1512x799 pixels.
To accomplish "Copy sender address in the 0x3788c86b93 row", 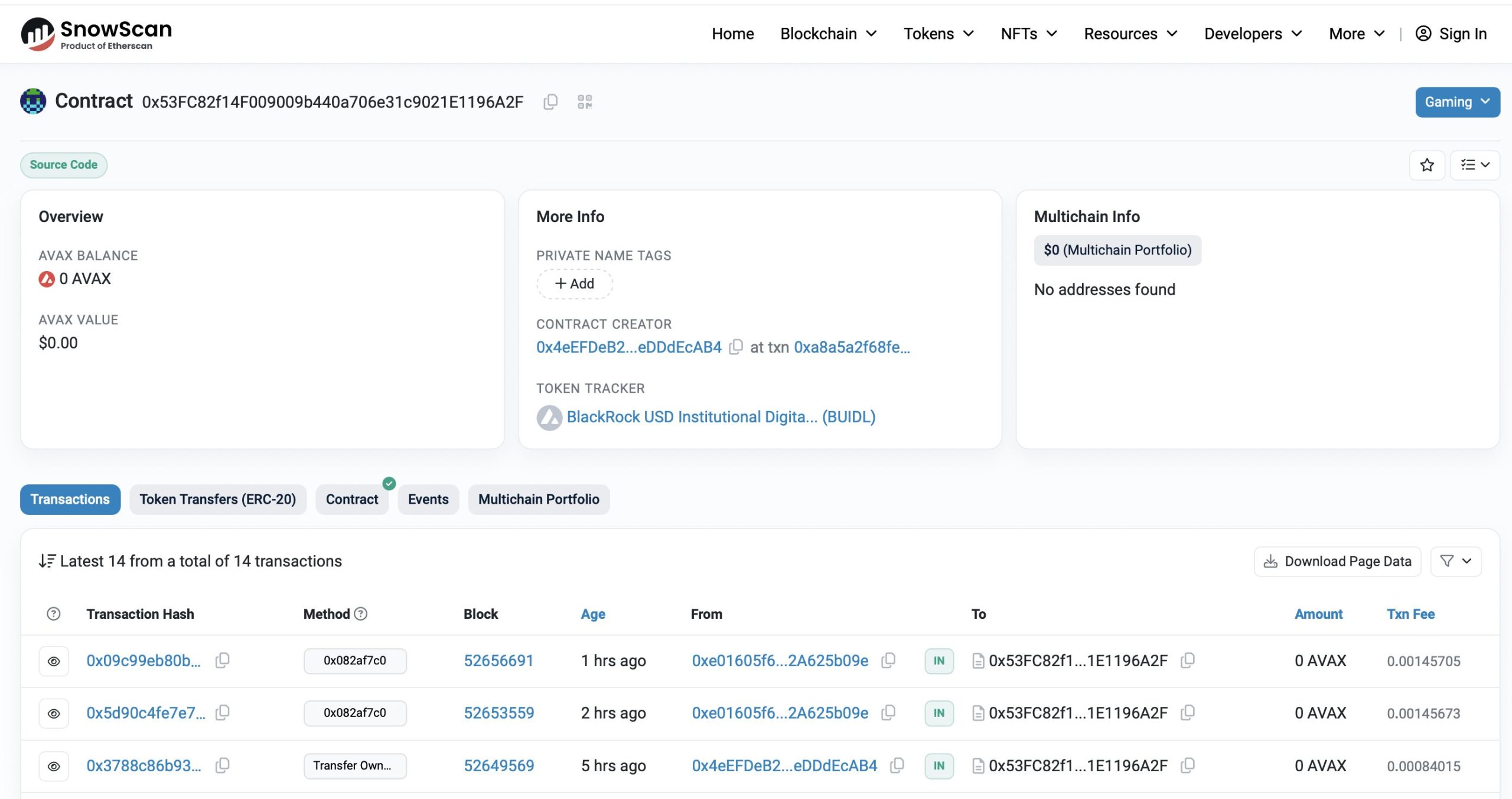I will (x=897, y=765).
